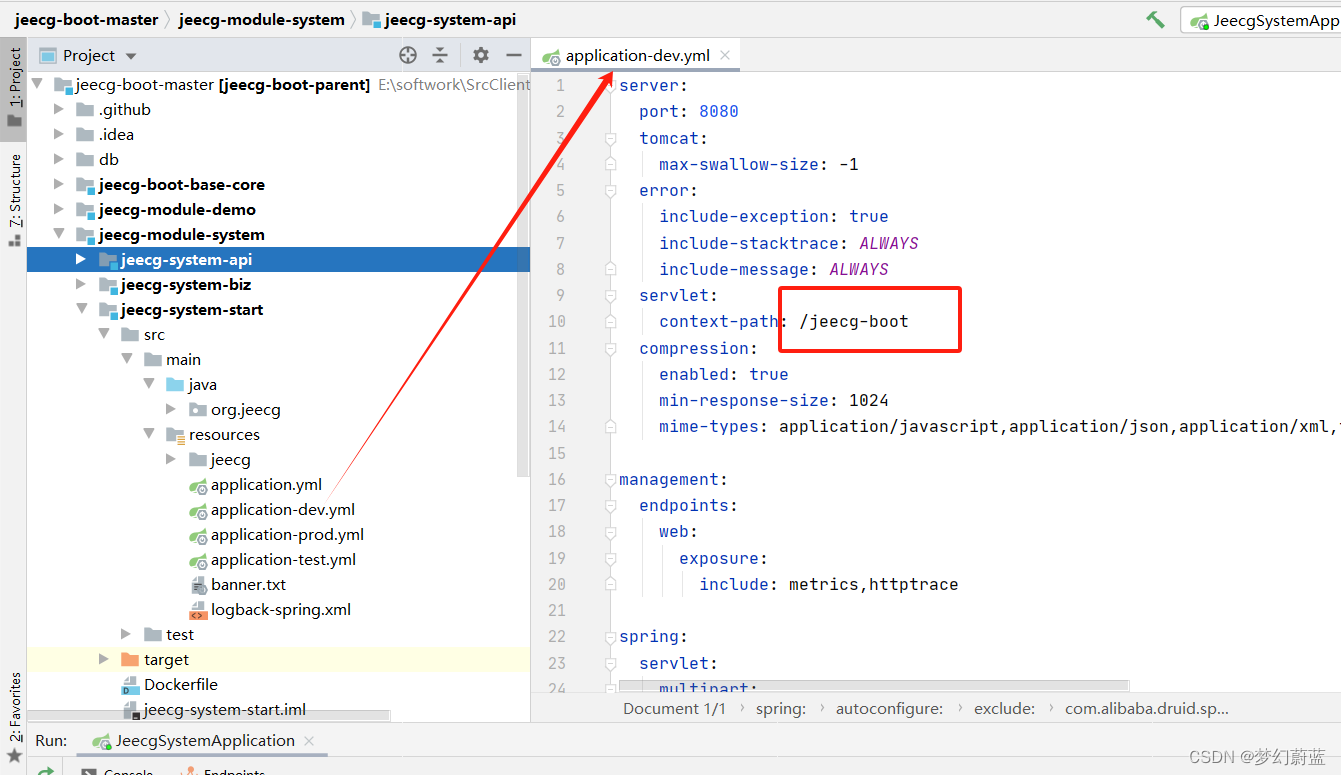The image size is (1341, 775).
Task: Click the locate-in-tree crosshair icon
Action: 408,55
